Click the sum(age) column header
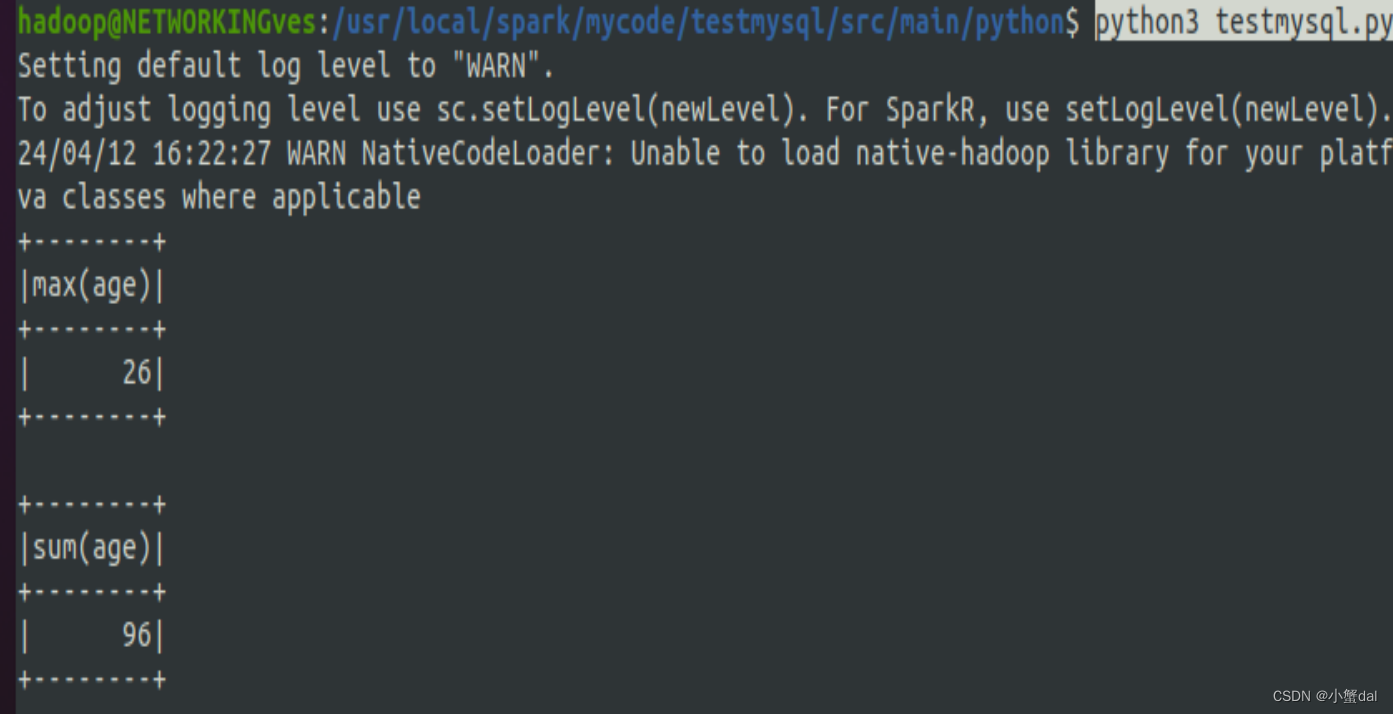The image size is (1393, 714). (92, 548)
